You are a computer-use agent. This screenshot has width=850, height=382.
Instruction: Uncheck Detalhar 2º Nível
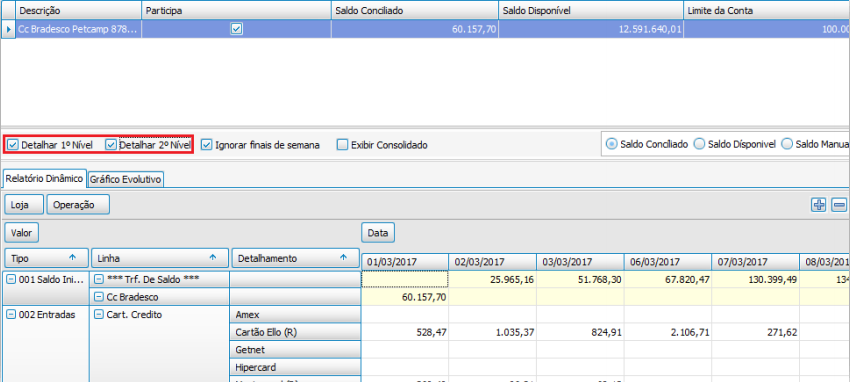111,145
